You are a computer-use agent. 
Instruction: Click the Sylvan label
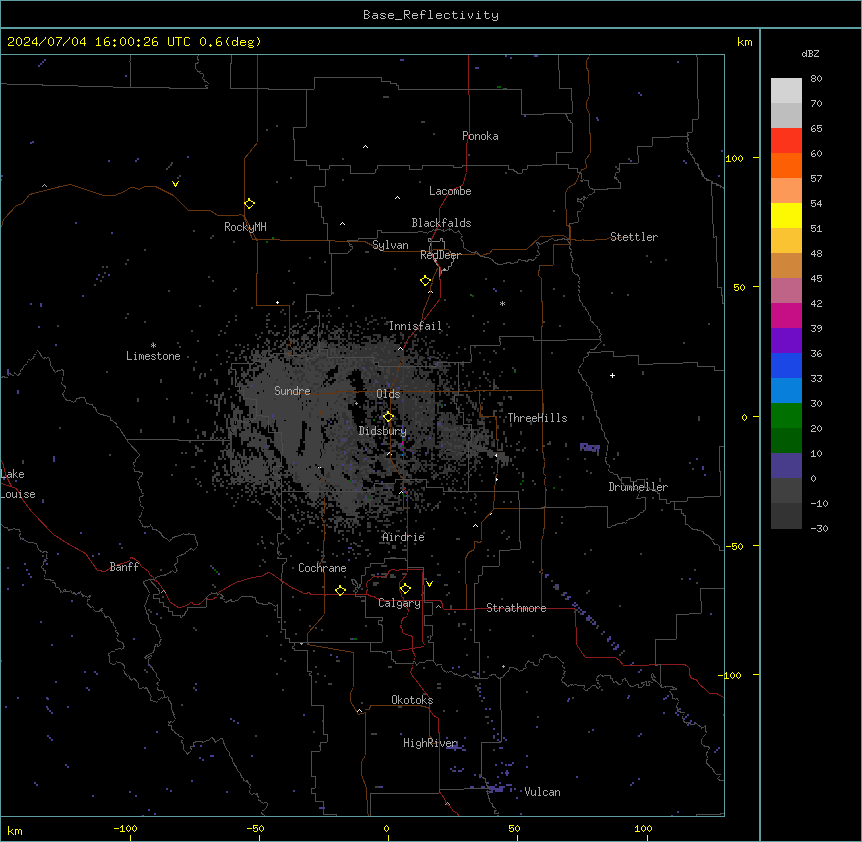[390, 245]
